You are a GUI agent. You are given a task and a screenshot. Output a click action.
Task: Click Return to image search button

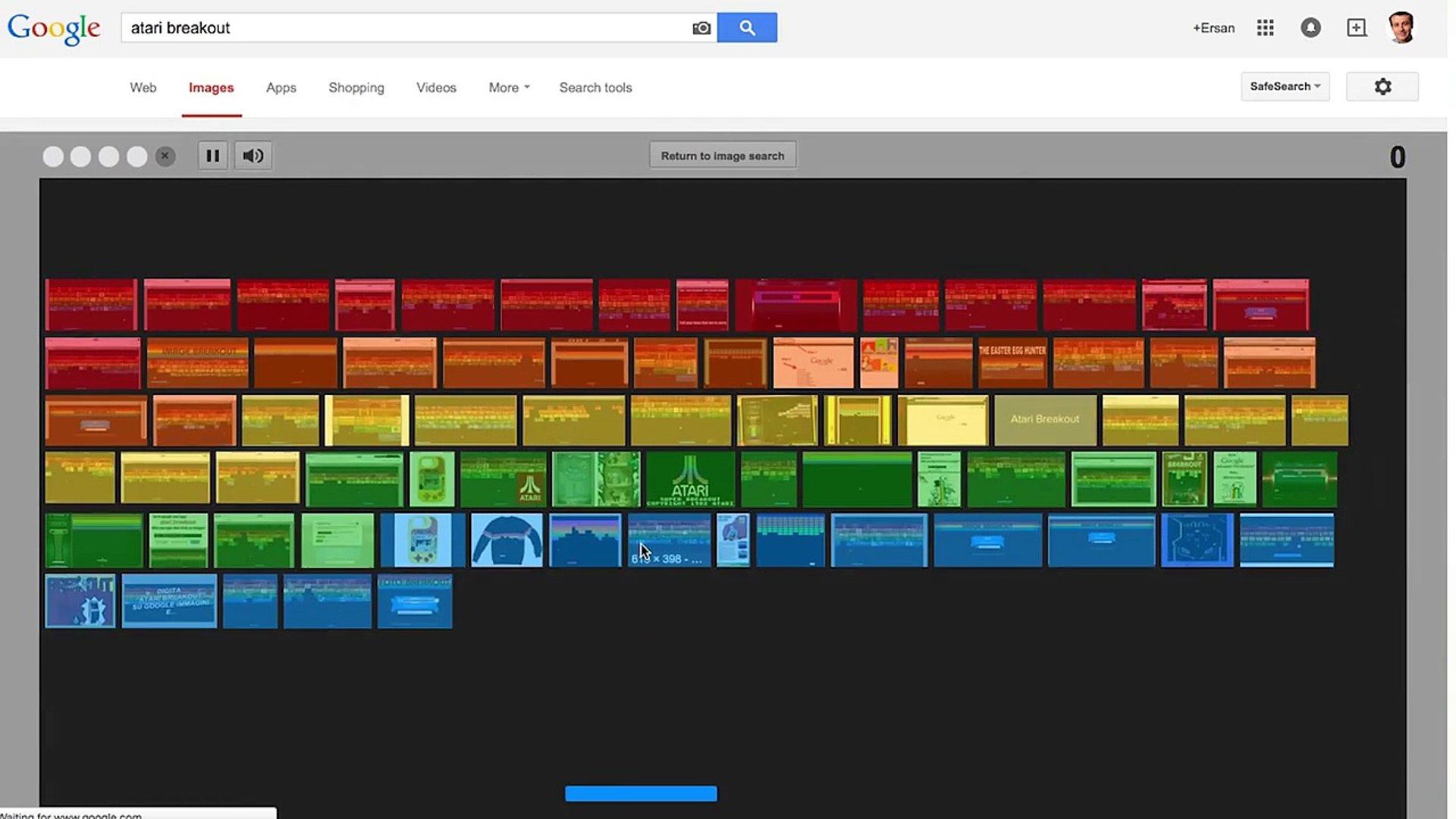click(x=722, y=155)
